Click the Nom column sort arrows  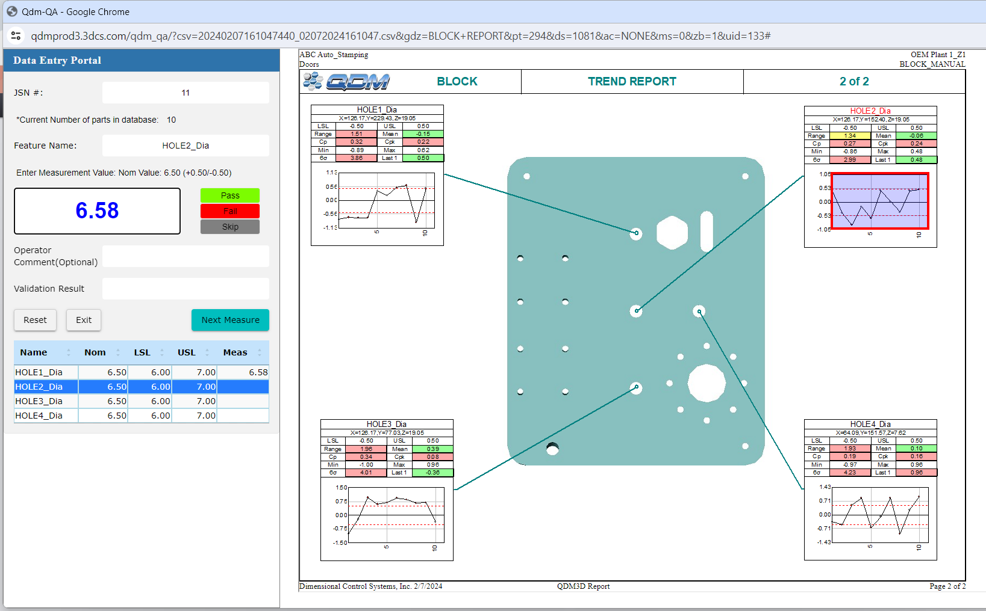(x=124, y=352)
